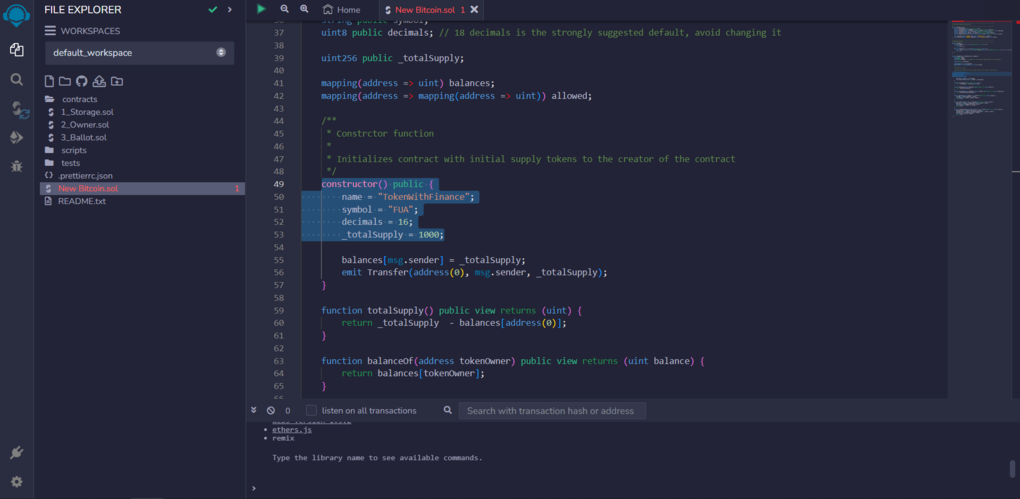1020x499 pixels.
Task: Collapse the terminal panel with double chevron
Action: [x=254, y=410]
